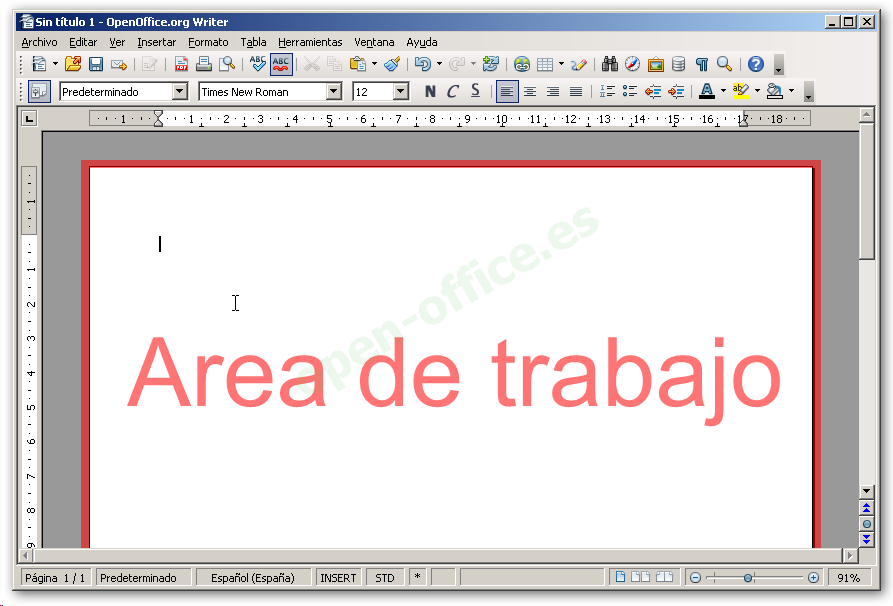
Task: Open the Ayuda menu
Action: pos(422,42)
